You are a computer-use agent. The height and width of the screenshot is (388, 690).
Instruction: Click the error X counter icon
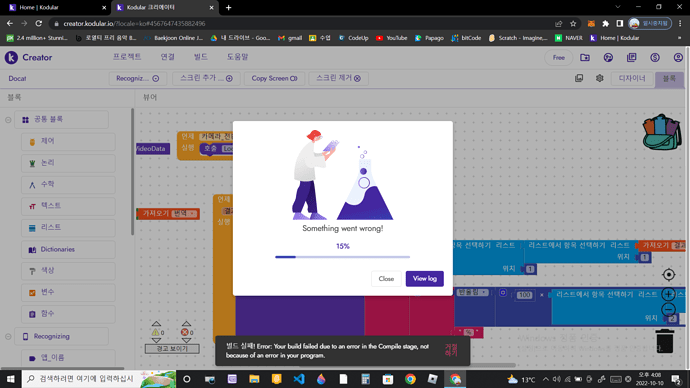185,332
